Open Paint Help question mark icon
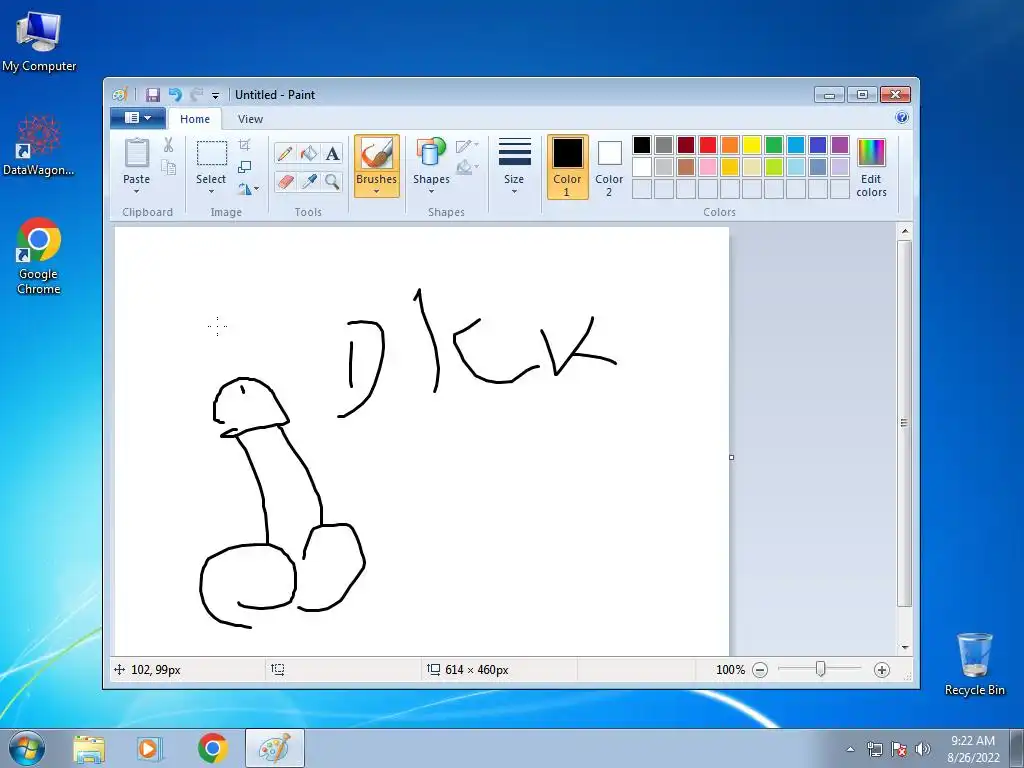1024x768 pixels. (x=902, y=118)
